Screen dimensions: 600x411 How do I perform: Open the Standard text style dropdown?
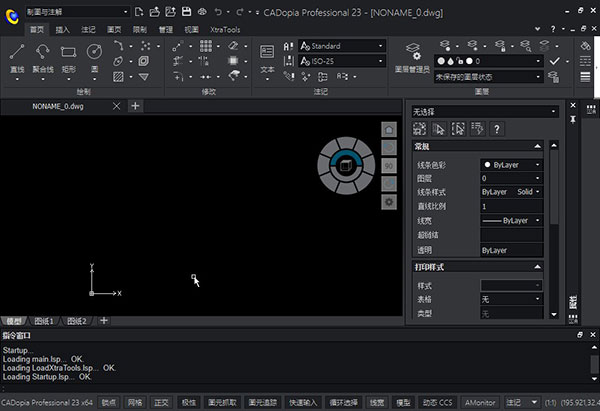pos(341,46)
